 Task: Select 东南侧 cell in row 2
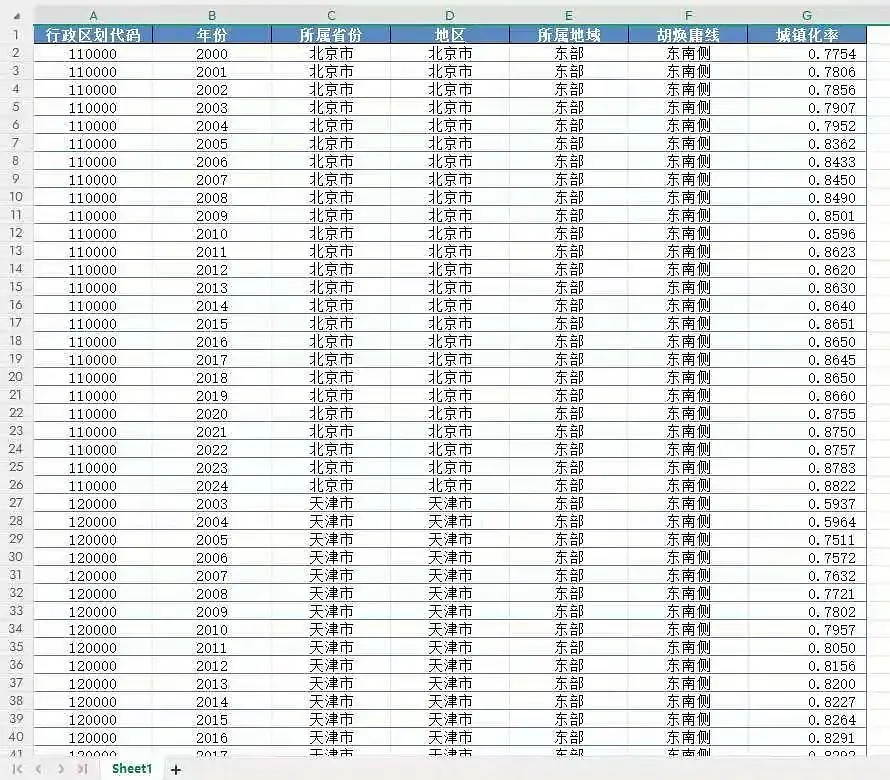coord(688,54)
